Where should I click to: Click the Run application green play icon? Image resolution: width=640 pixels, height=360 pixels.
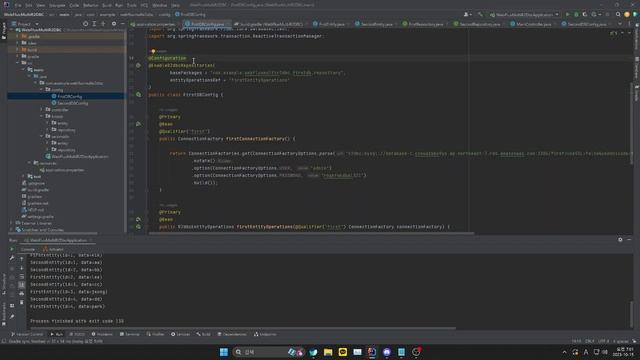coord(567,14)
